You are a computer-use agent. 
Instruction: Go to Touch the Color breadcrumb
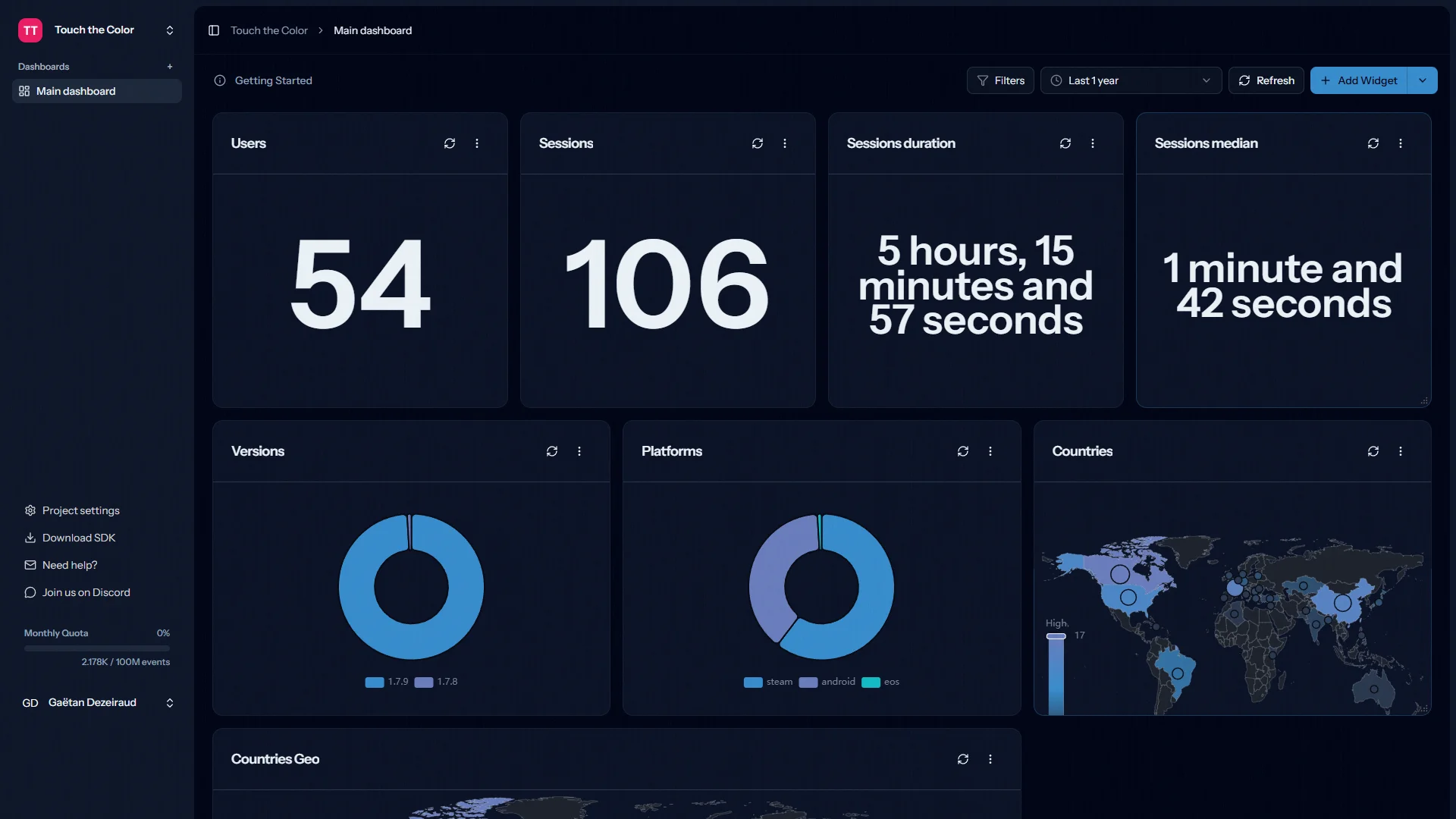[269, 30]
